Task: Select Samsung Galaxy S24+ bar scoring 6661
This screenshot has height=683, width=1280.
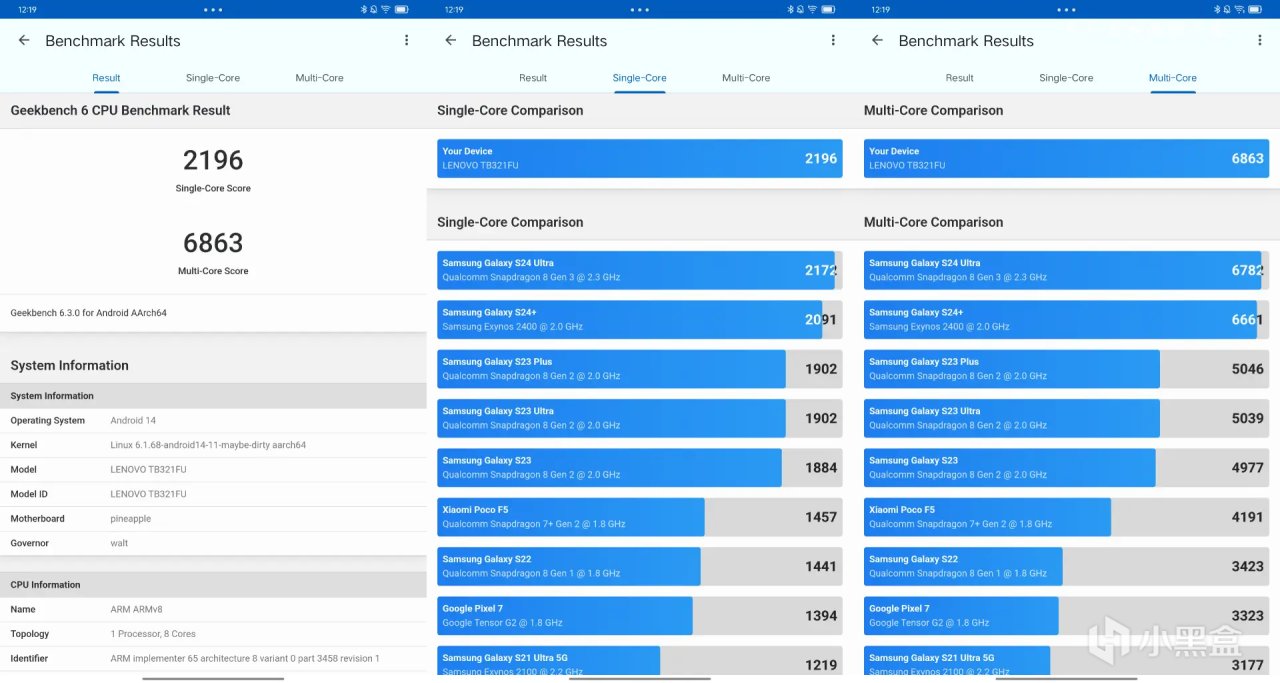Action: (1066, 319)
